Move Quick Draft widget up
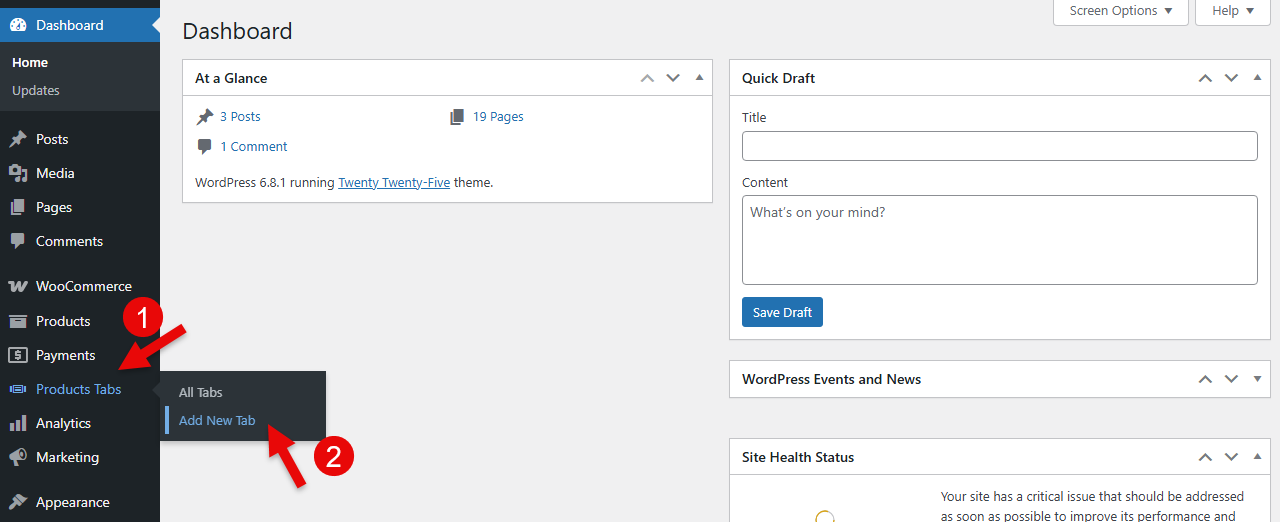Image resolution: width=1280 pixels, height=522 pixels. tap(1205, 78)
